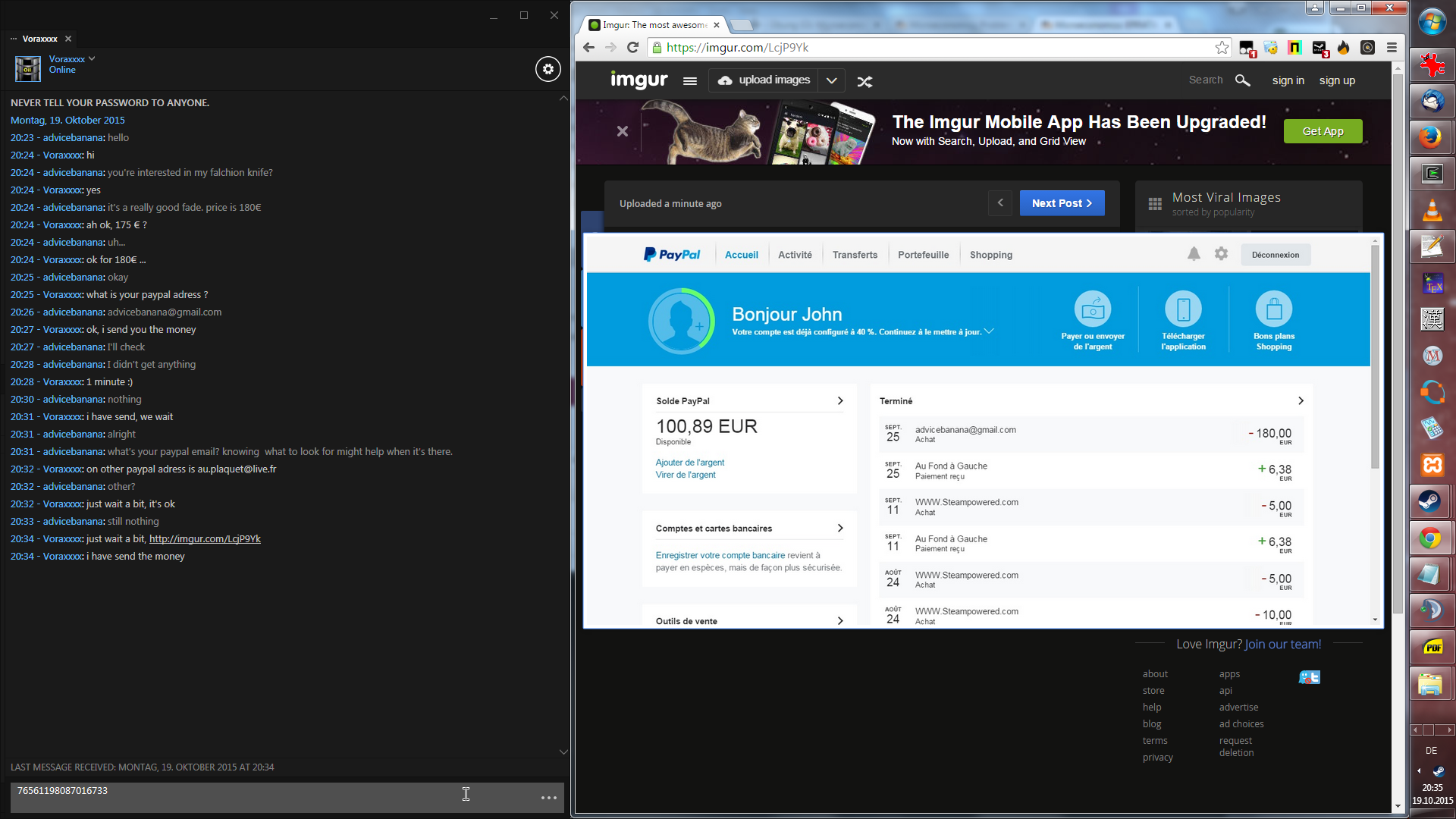
Task: Open the Chrome menu icon
Action: pos(1392,48)
